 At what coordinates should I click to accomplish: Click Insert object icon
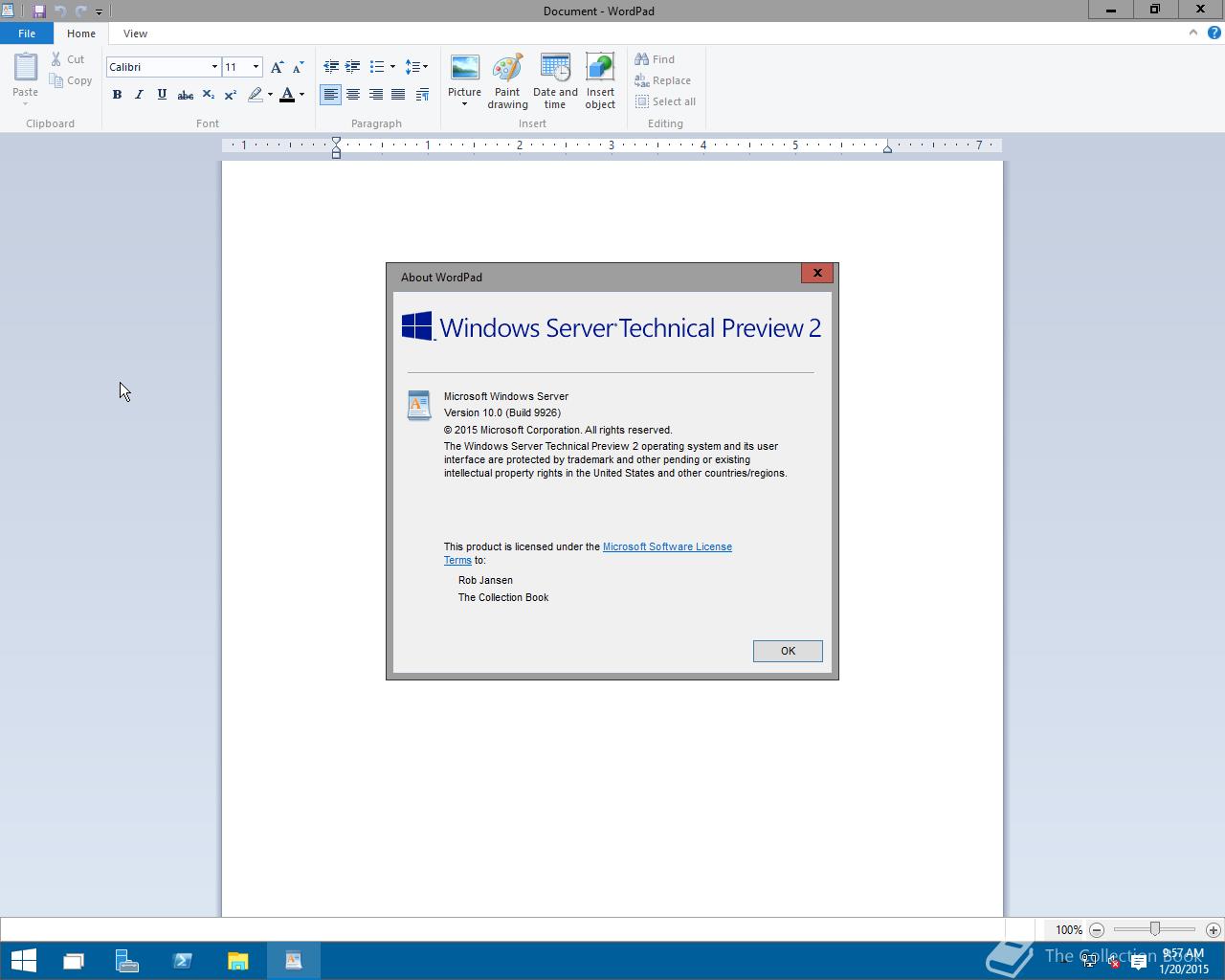click(600, 81)
